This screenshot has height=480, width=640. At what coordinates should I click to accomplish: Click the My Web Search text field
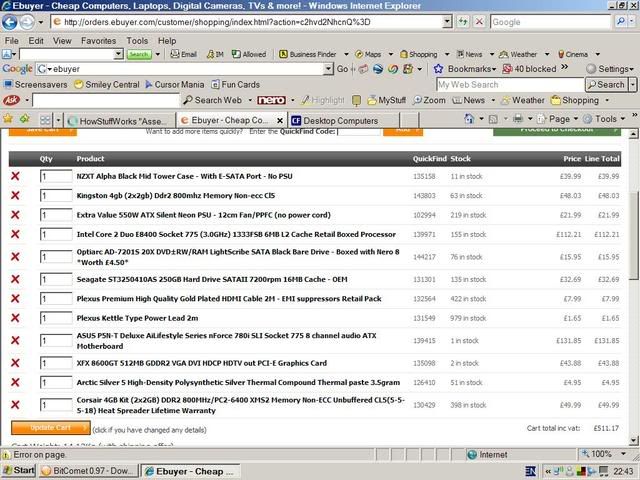point(510,84)
